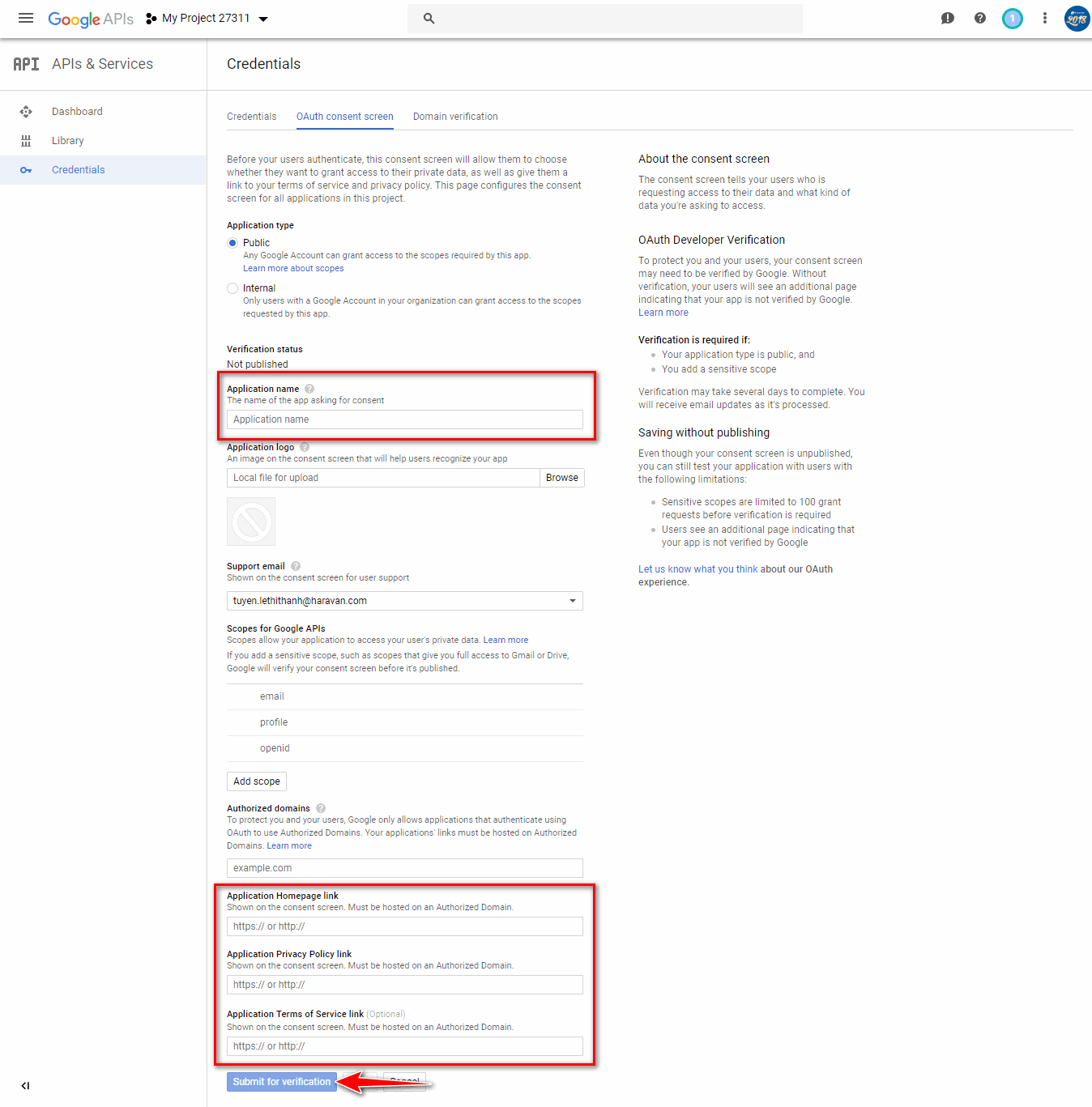The height and width of the screenshot is (1107, 1092).
Task: Click the Credentials key icon
Action: coord(26,170)
